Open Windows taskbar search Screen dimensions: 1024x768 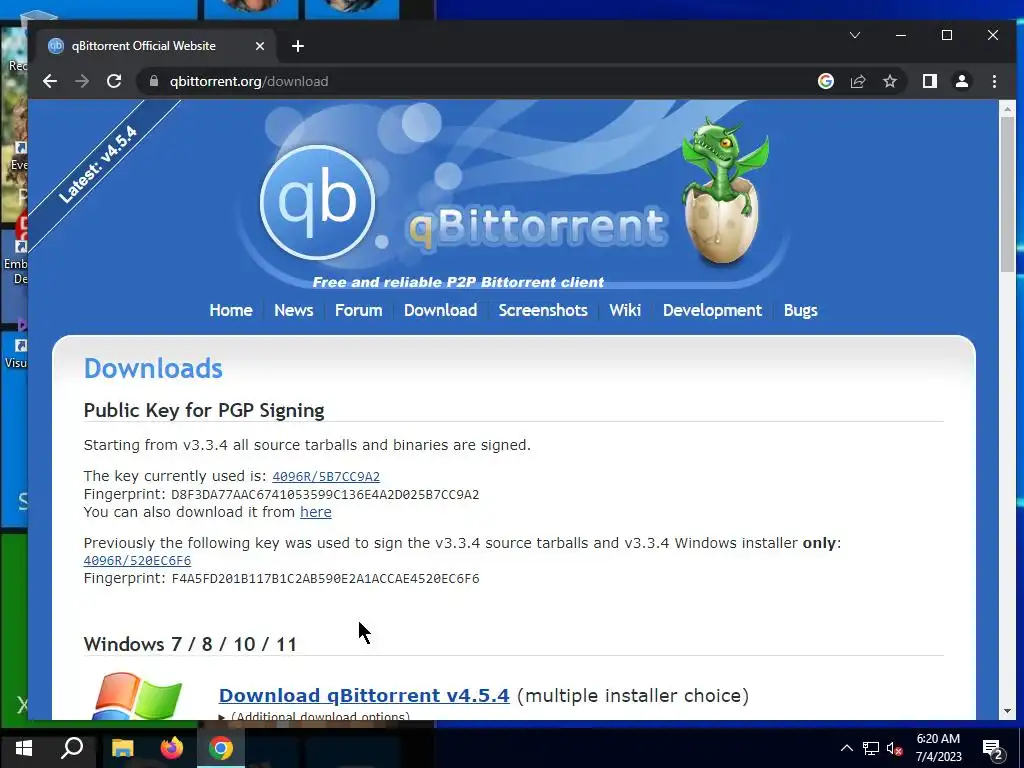coord(72,748)
